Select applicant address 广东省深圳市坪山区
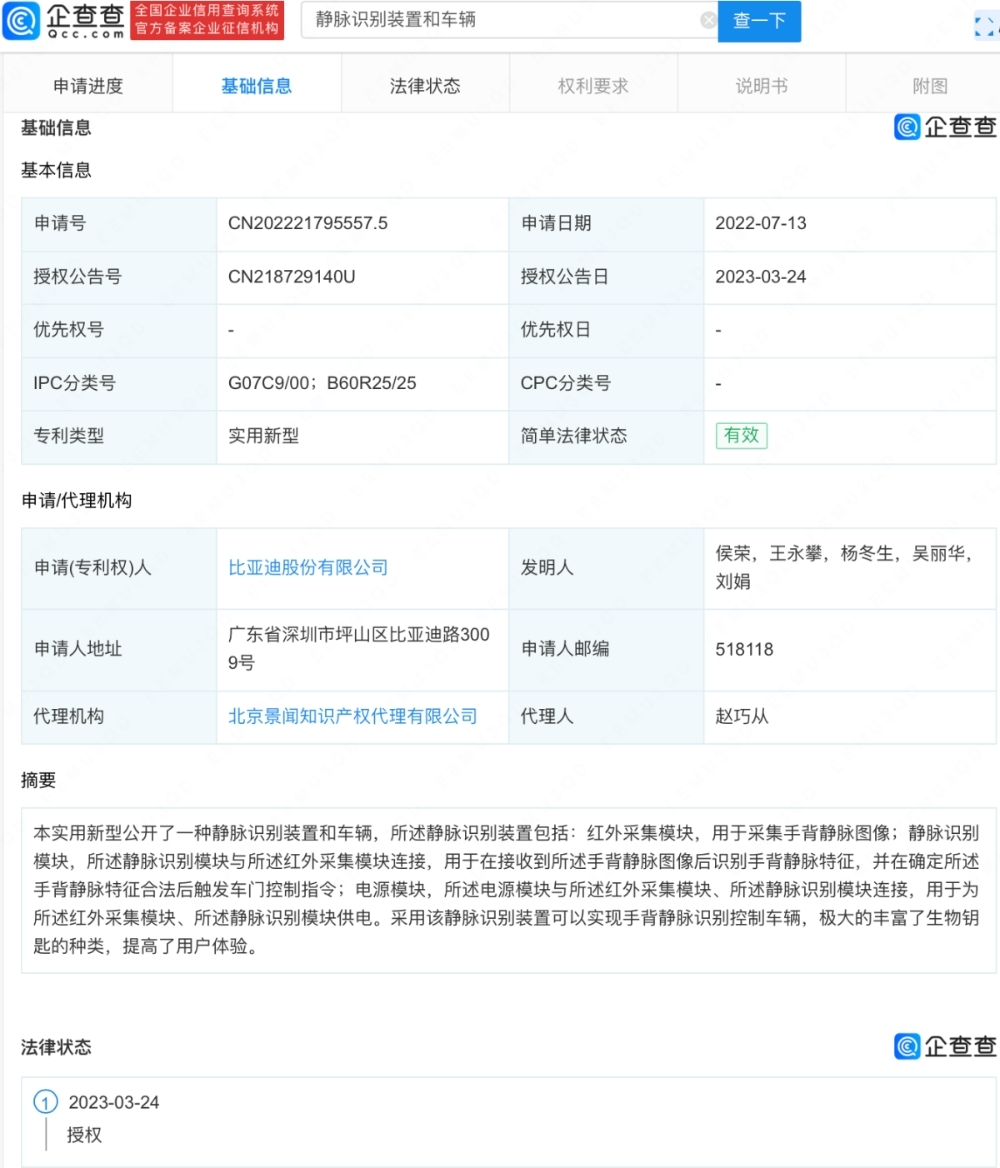 pyautogui.click(x=358, y=648)
